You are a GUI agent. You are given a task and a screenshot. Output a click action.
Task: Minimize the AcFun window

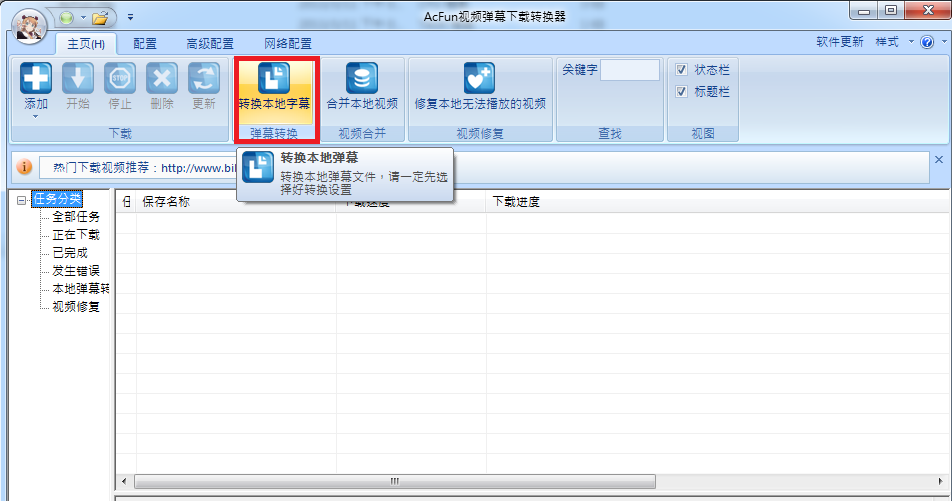(x=864, y=11)
